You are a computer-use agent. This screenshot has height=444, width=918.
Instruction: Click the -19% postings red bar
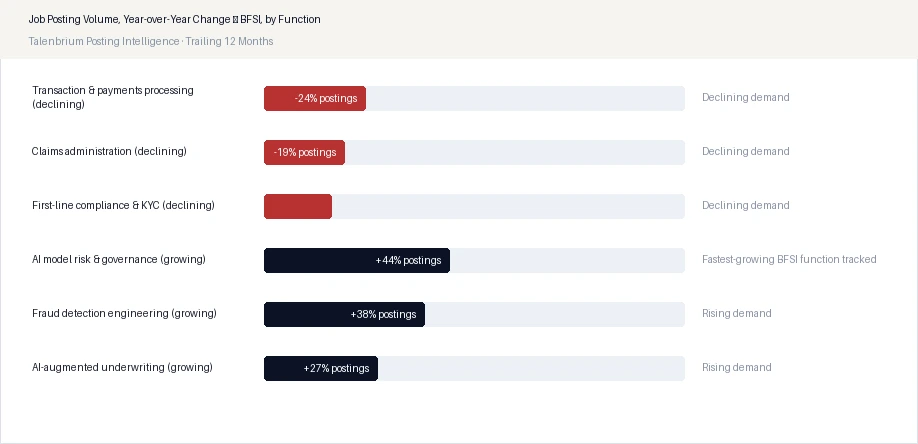(304, 152)
